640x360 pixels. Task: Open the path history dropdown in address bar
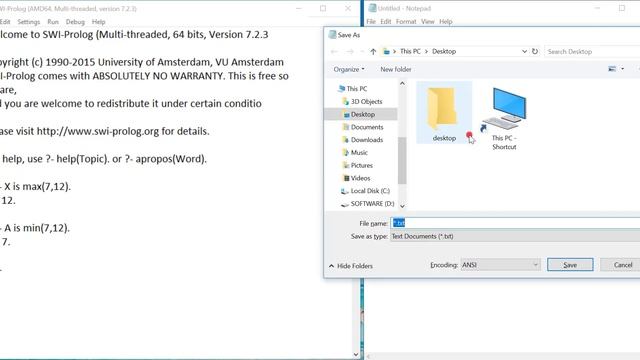tap(524, 51)
